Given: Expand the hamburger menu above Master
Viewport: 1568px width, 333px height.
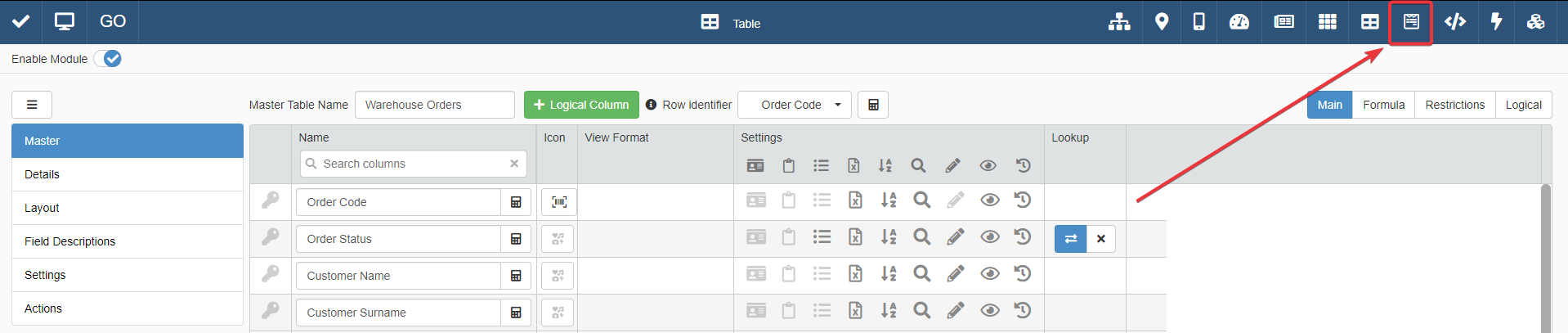Looking at the screenshot, I should [x=32, y=105].
